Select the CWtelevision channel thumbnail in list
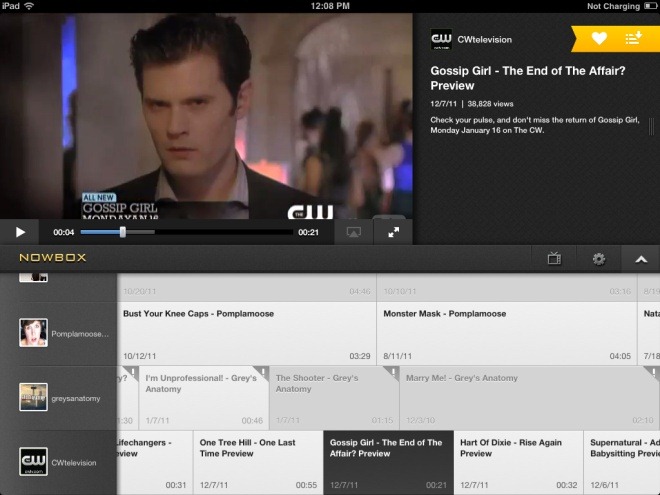Image resolution: width=660 pixels, height=495 pixels. (33, 462)
